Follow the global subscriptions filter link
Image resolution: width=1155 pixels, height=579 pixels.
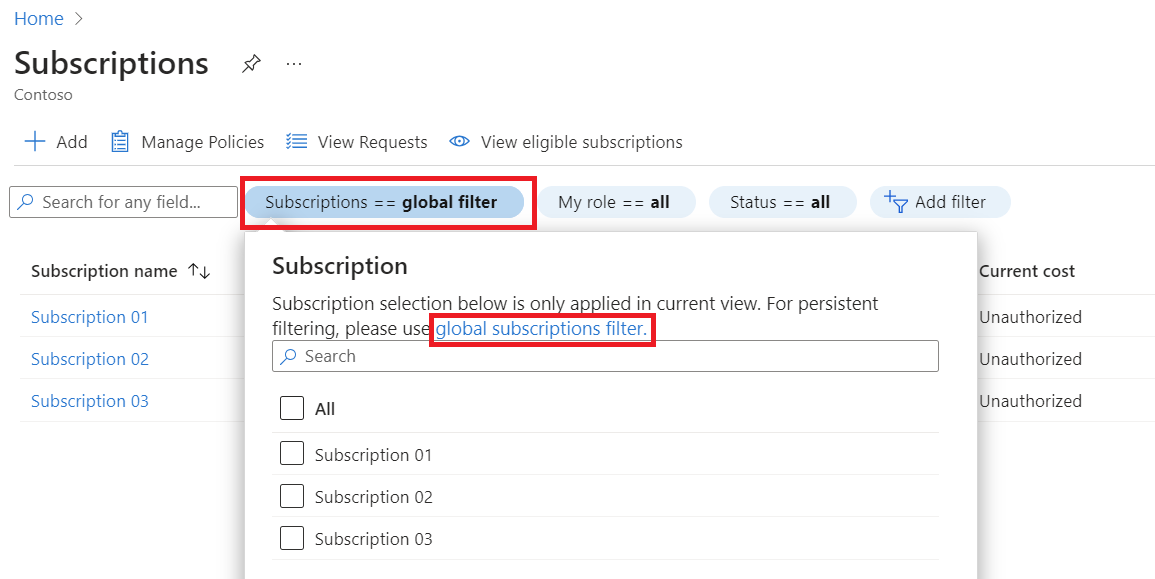click(x=541, y=328)
